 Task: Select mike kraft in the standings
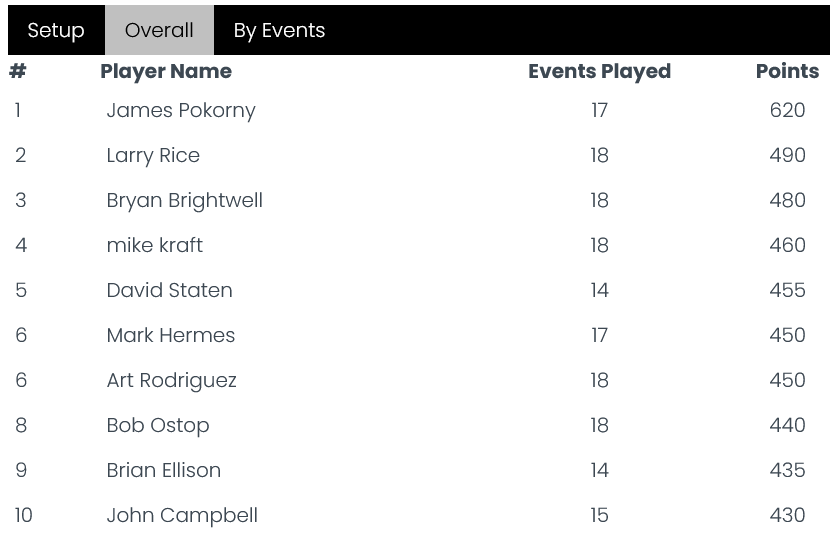[x=155, y=245]
